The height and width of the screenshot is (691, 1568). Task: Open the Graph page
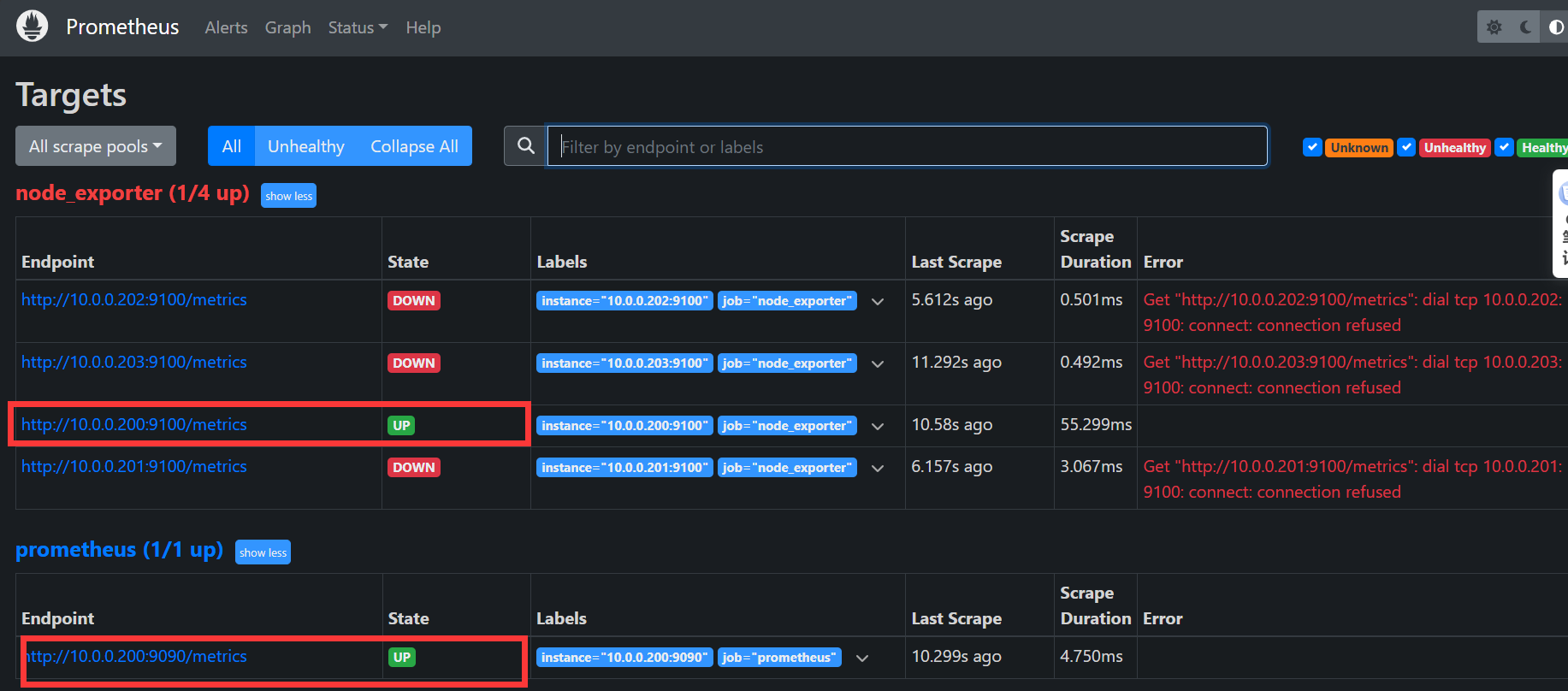[x=288, y=27]
